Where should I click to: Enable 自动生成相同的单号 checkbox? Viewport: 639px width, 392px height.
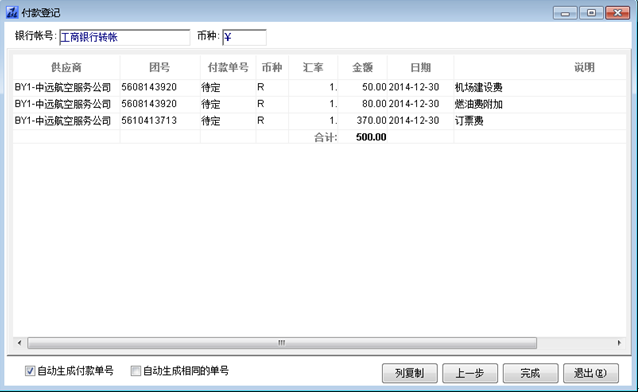135,371
